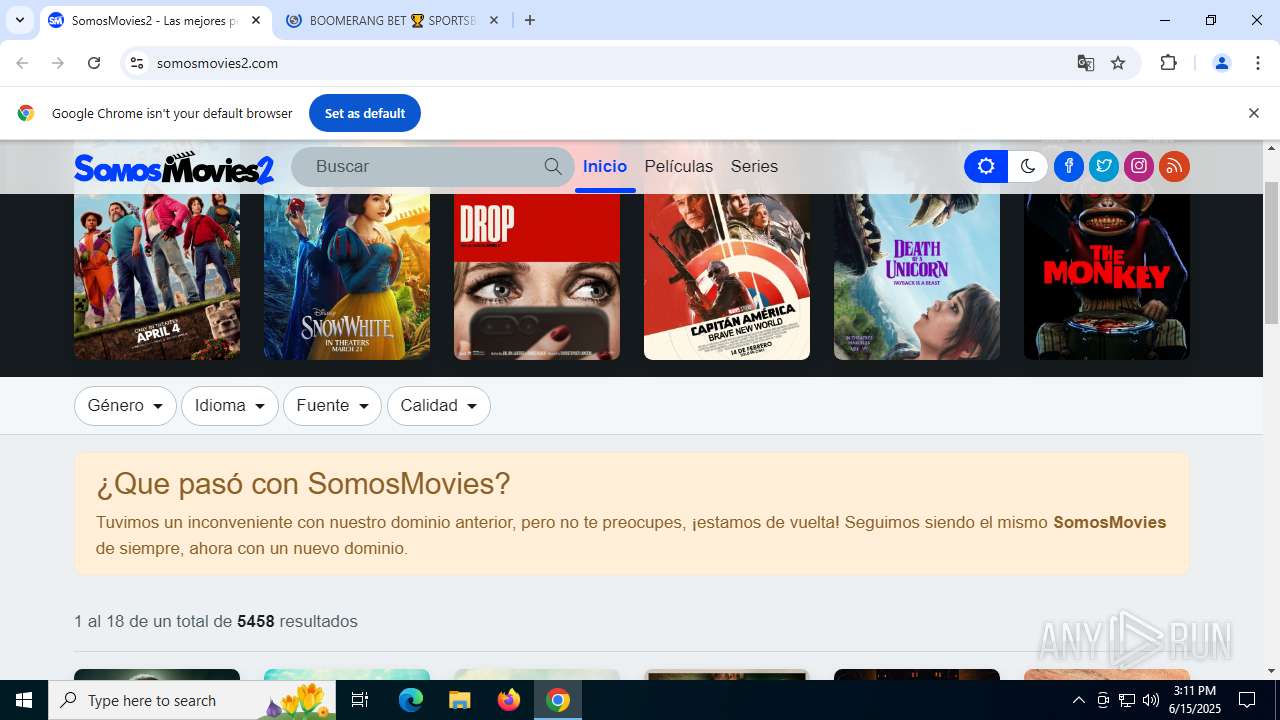Launch Microsoft Edge from taskbar
Screen dimensions: 1280x720
[411, 700]
